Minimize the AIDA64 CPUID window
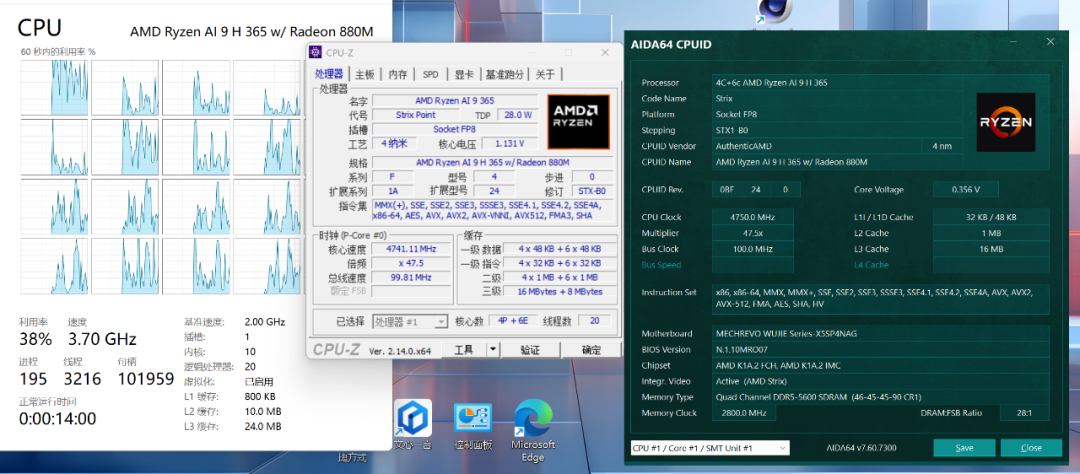This screenshot has width=1080, height=474. tap(1012, 42)
